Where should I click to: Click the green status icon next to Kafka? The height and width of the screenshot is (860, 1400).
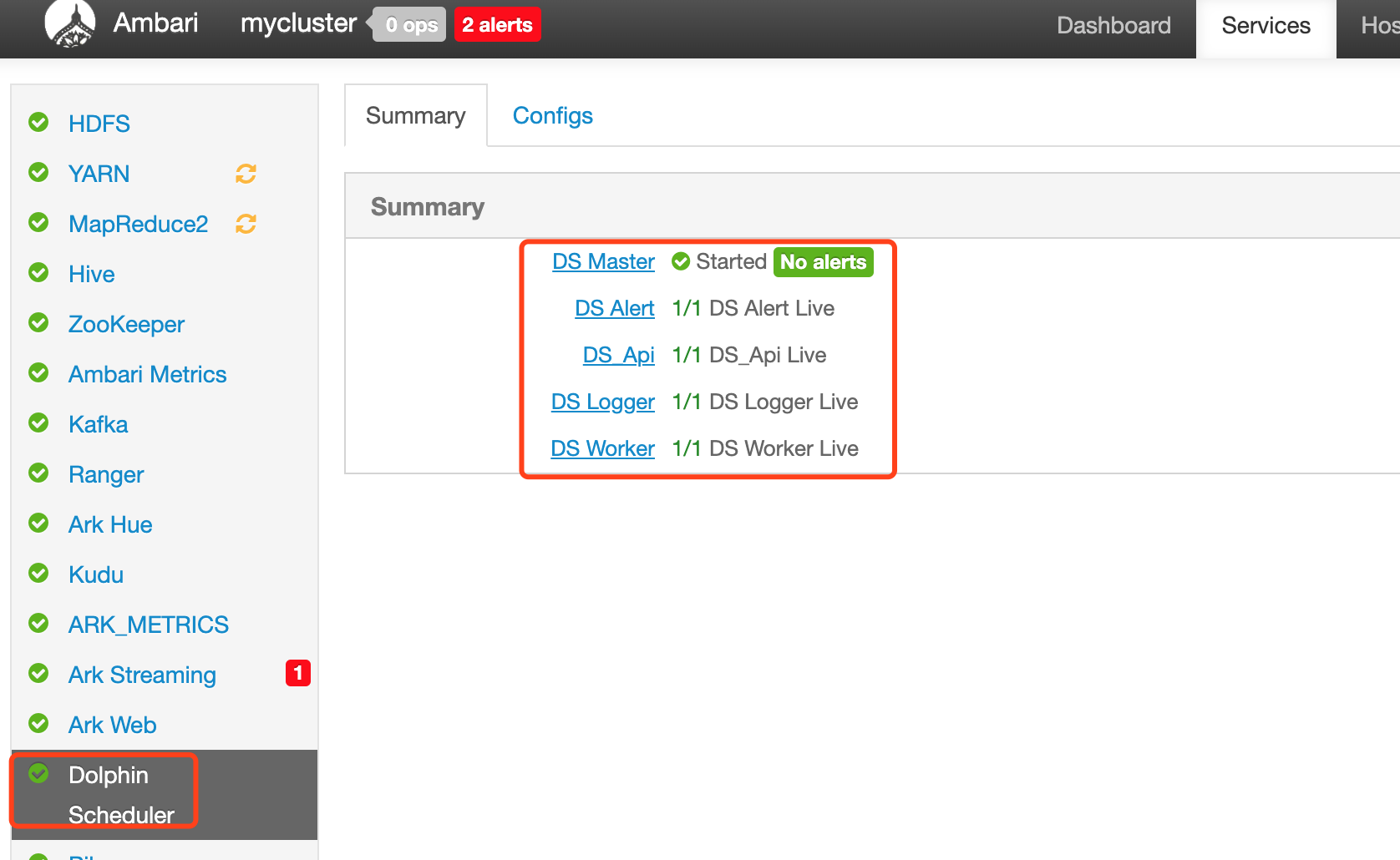click(x=38, y=423)
